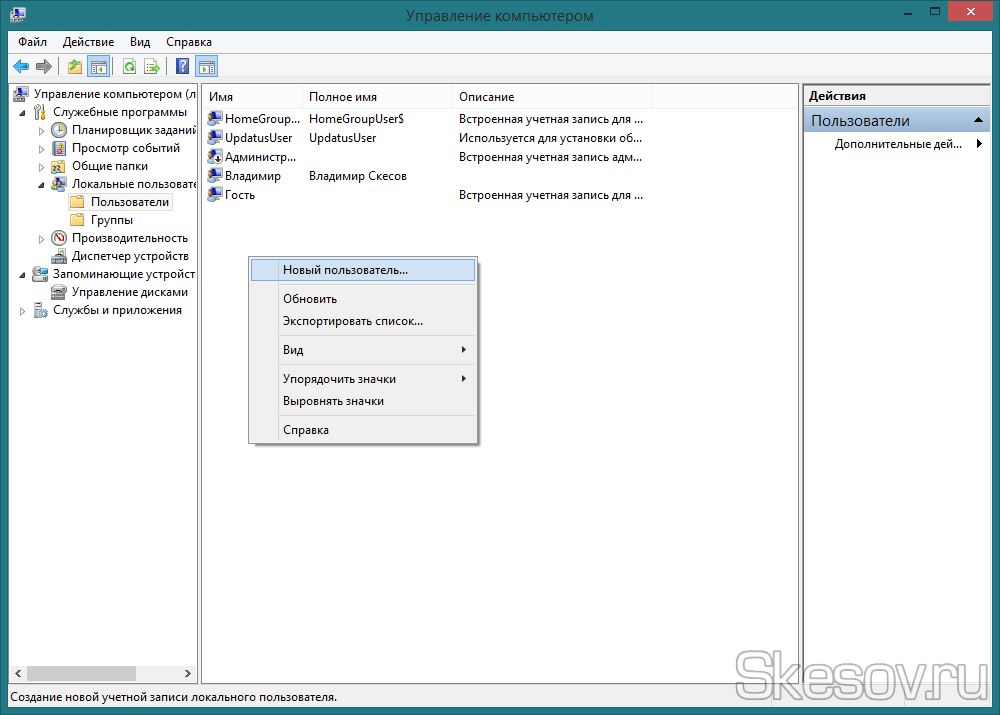Click the tree pane horizontal scrollbar right arrow
The height and width of the screenshot is (715, 1000).
coord(188,674)
